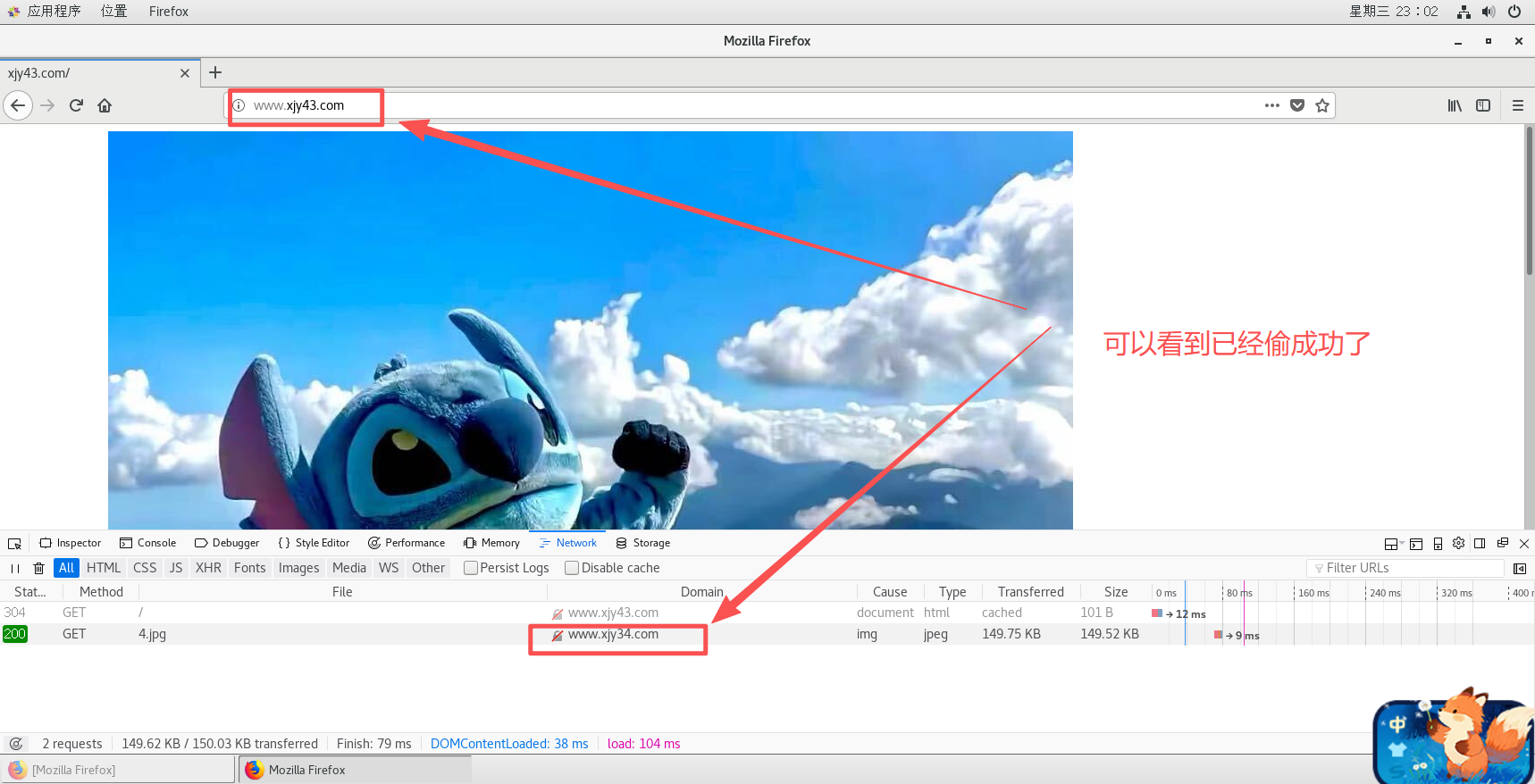Open performance analysis icon in status bar

15,744
